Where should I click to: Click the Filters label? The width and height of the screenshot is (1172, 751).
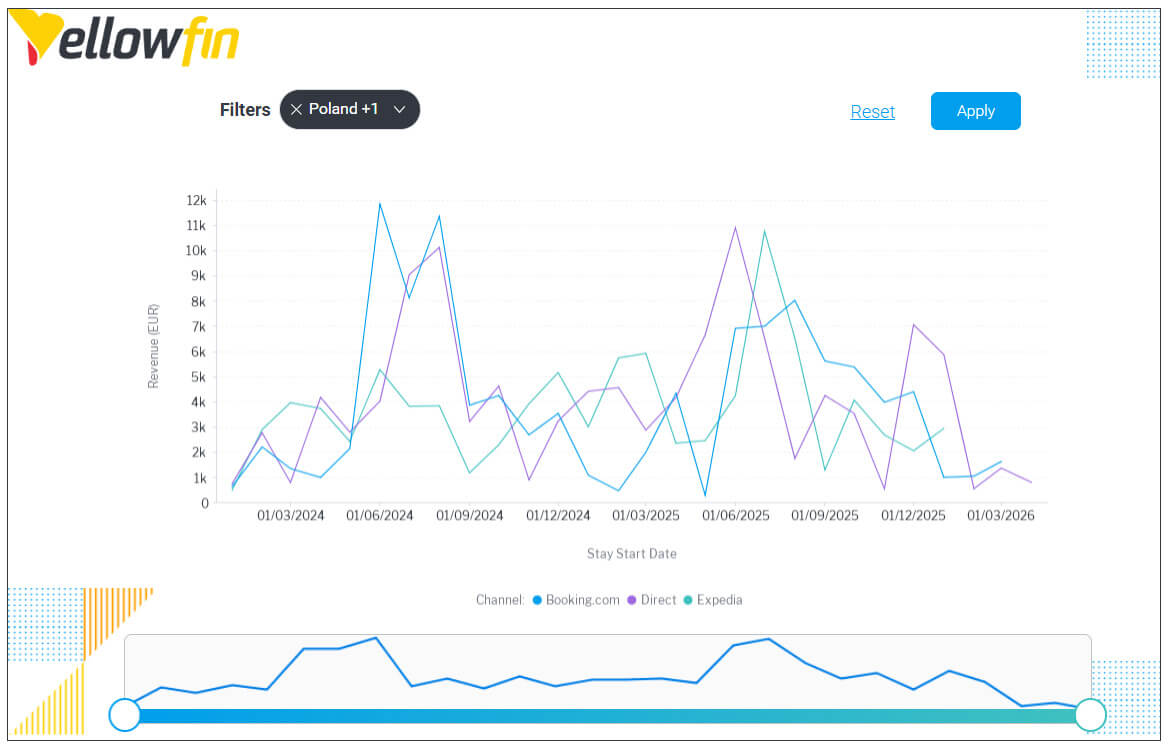click(x=244, y=109)
